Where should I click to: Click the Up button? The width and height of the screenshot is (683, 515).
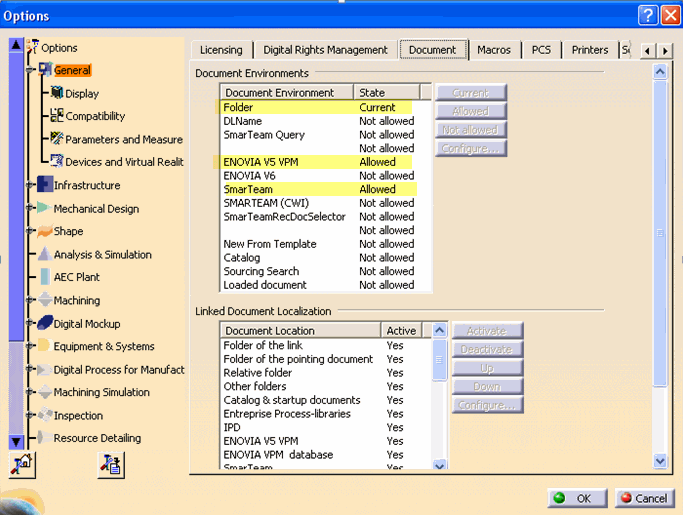point(487,368)
